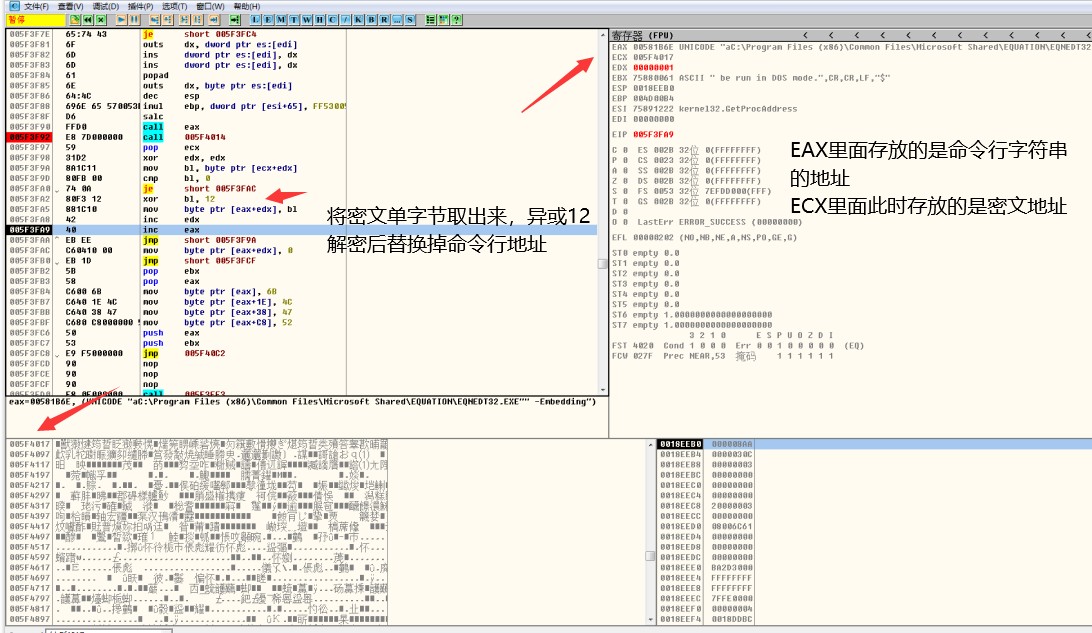Image resolution: width=1092 pixels, height=633 pixels.
Task: Open the 查看(V) view menu
Action: pyautogui.click(x=70, y=6)
